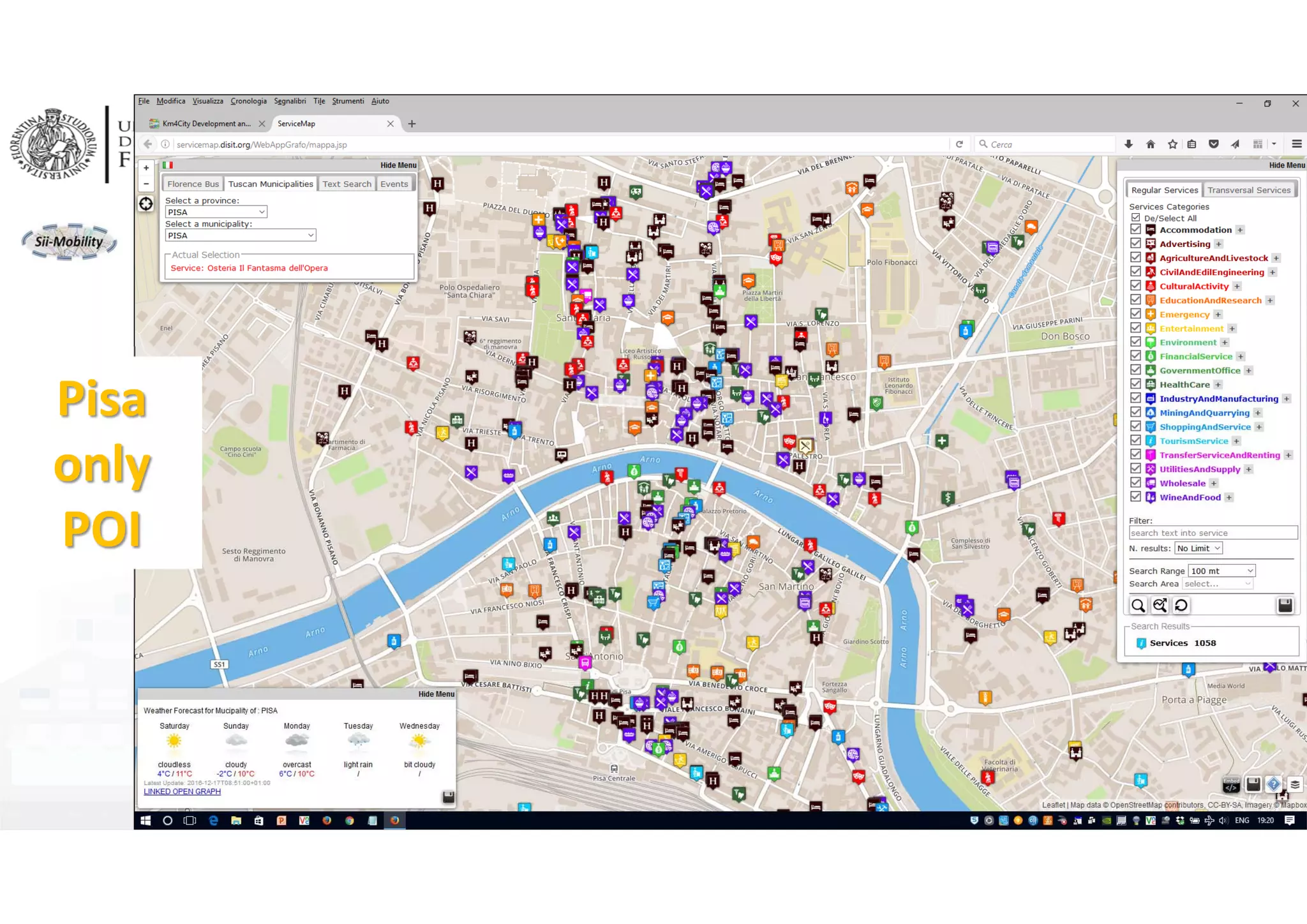The image size is (1307, 924).
Task: Expand EducationAndResearch subcategories
Action: [1270, 301]
